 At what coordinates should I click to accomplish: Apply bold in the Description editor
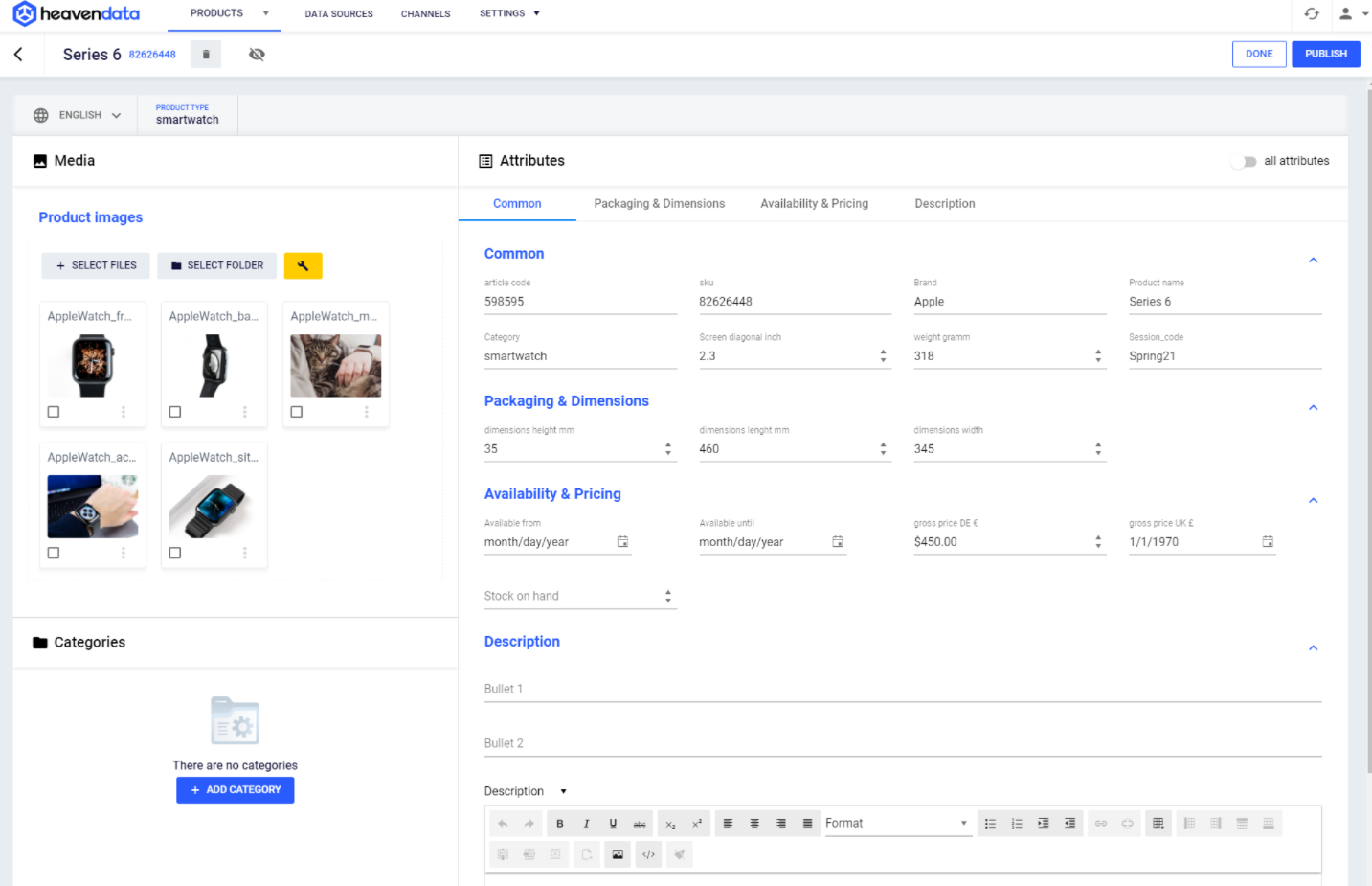coord(559,823)
